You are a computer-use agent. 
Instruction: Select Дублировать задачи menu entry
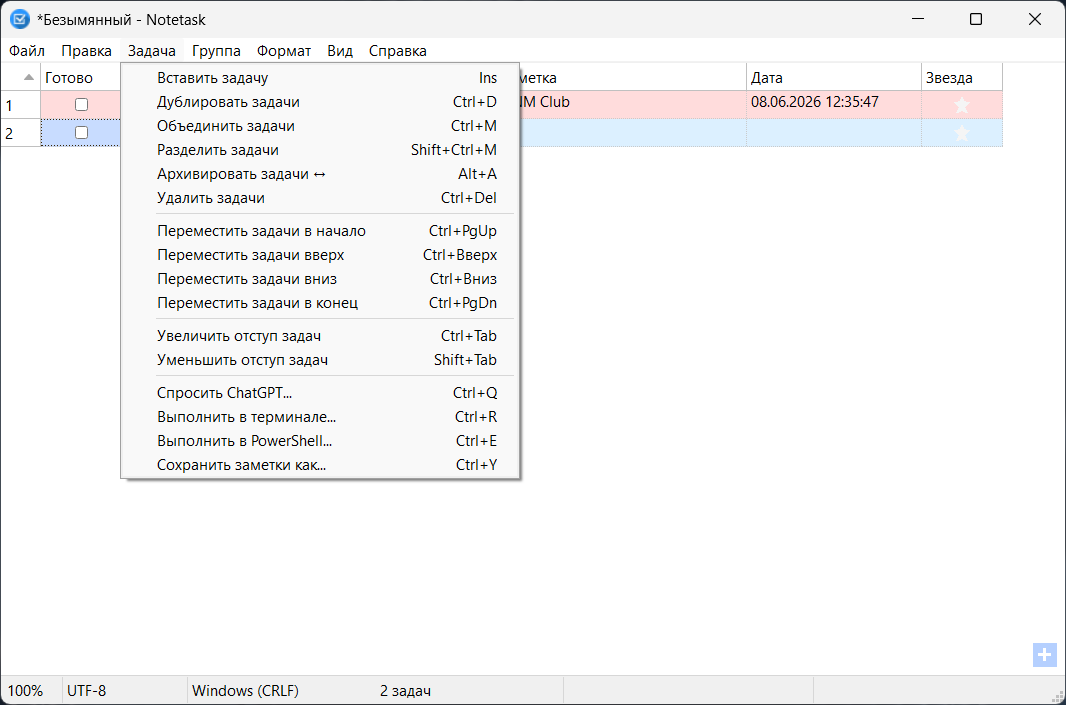click(320, 102)
